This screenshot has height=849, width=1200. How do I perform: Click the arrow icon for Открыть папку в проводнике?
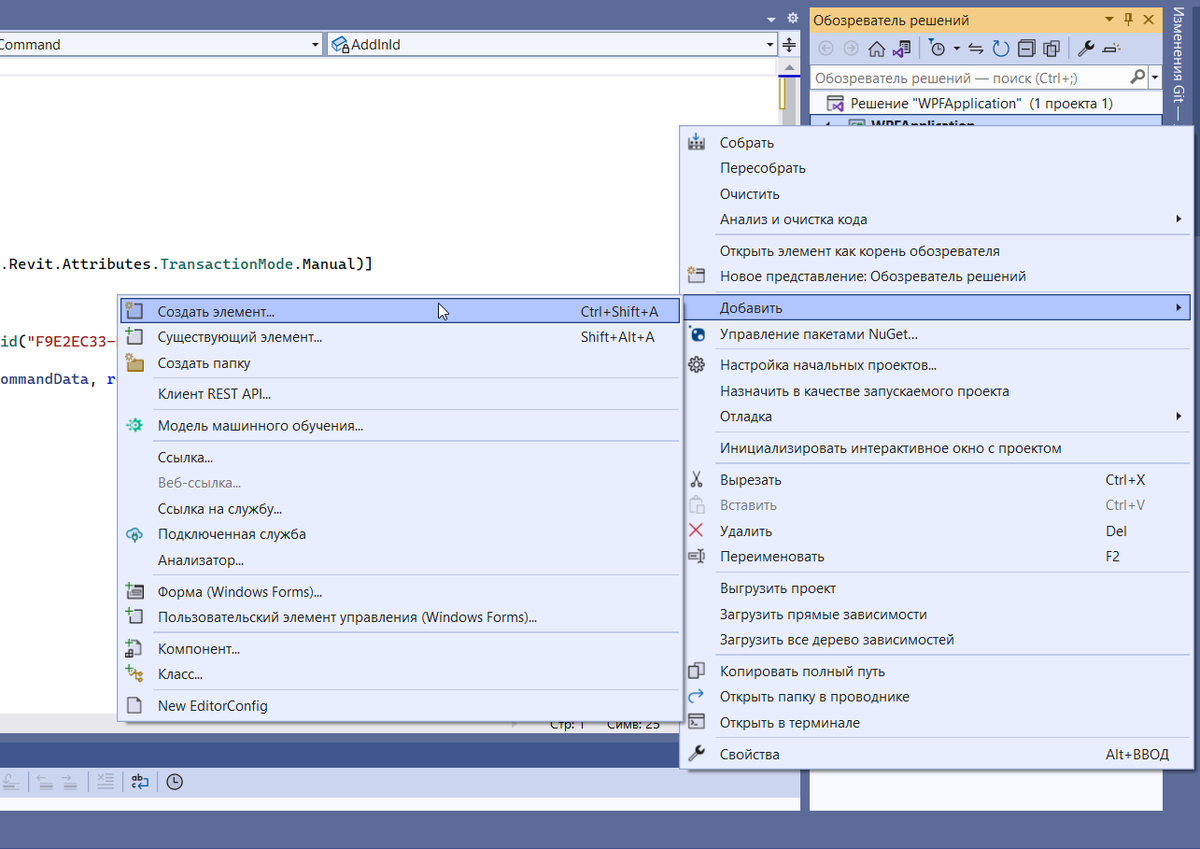click(x=696, y=697)
